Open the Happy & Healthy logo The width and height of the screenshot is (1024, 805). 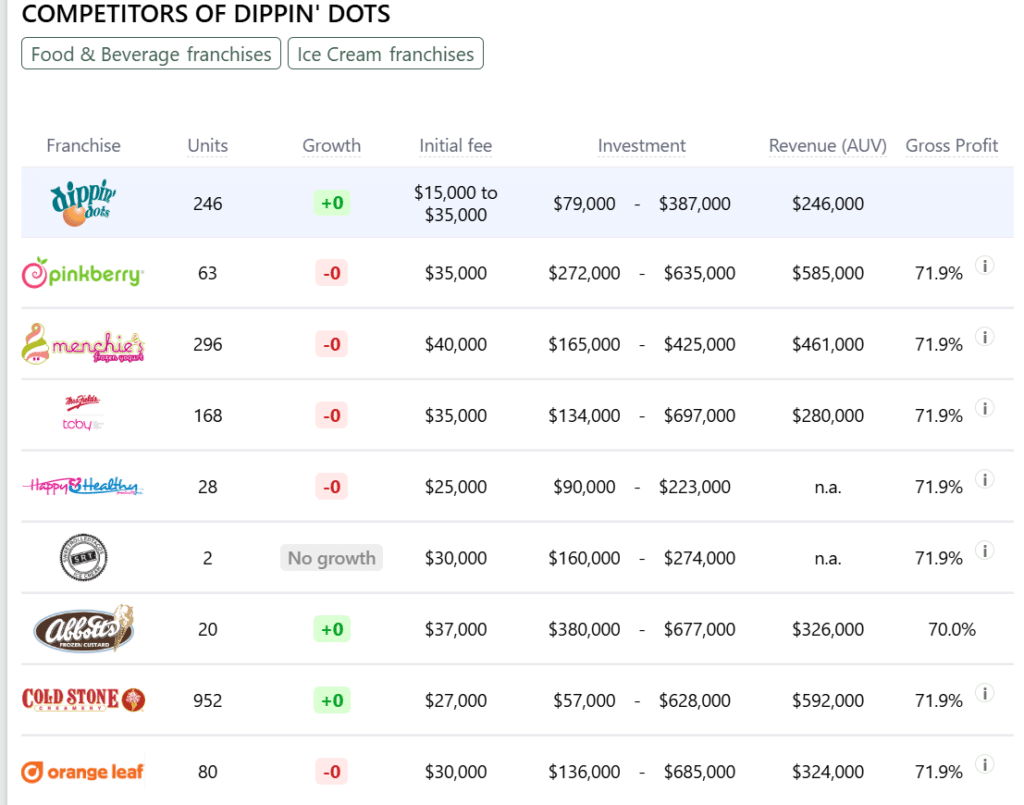[x=83, y=486]
